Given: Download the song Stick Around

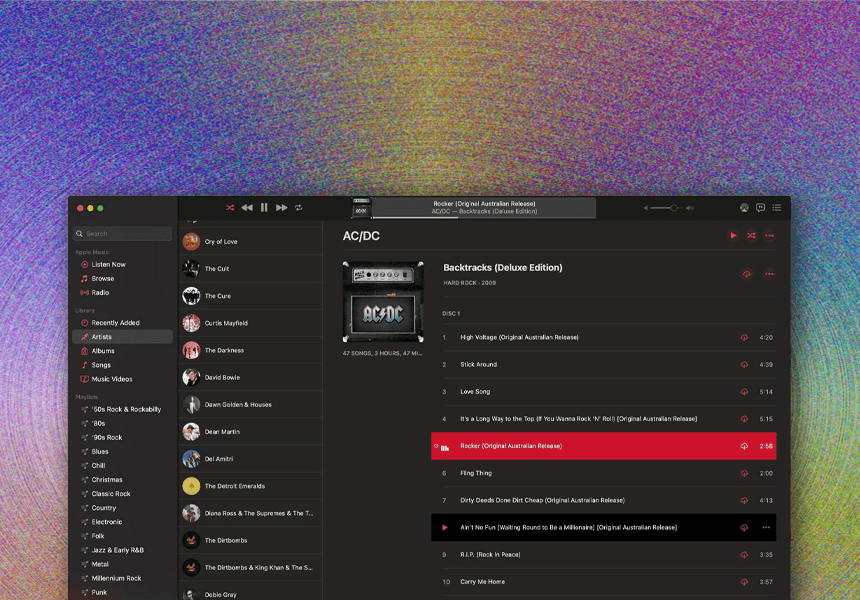Looking at the screenshot, I should point(744,365).
